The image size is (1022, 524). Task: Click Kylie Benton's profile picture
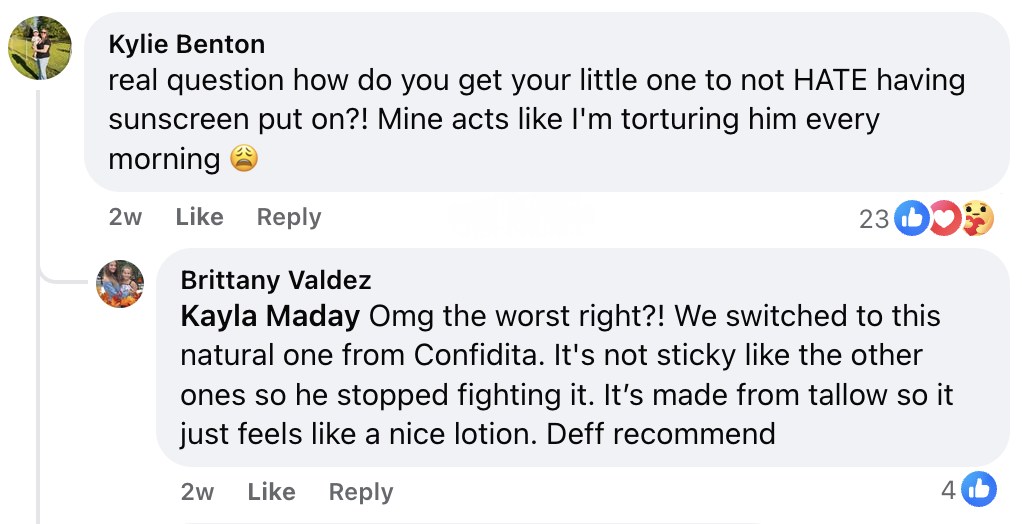click(40, 49)
